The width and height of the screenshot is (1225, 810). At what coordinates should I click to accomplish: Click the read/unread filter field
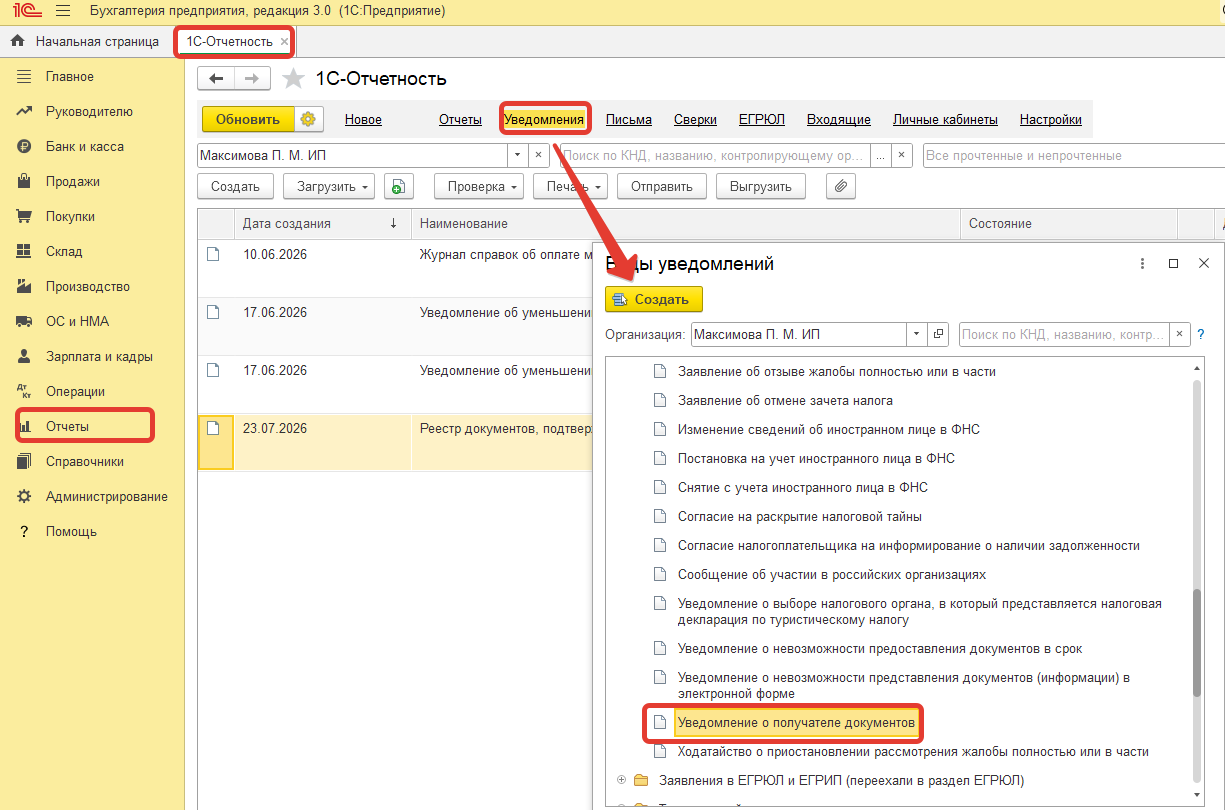point(1074,156)
